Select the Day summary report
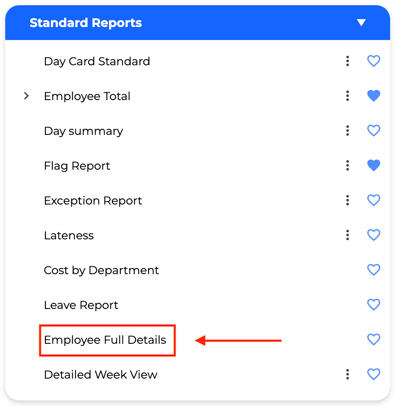This screenshot has width=401, height=416. click(83, 131)
